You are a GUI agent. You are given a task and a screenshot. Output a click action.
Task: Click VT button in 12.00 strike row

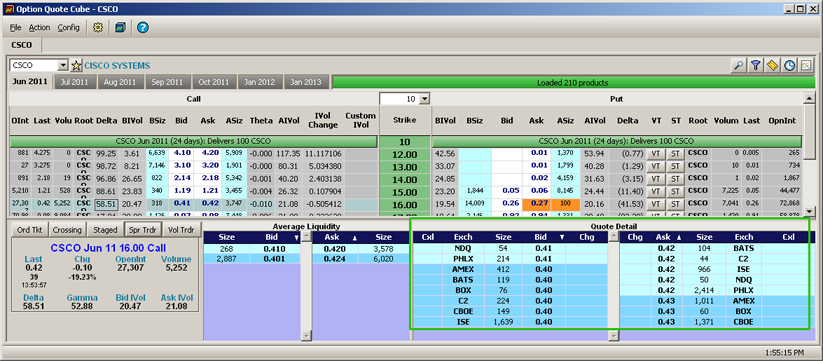[x=655, y=154]
